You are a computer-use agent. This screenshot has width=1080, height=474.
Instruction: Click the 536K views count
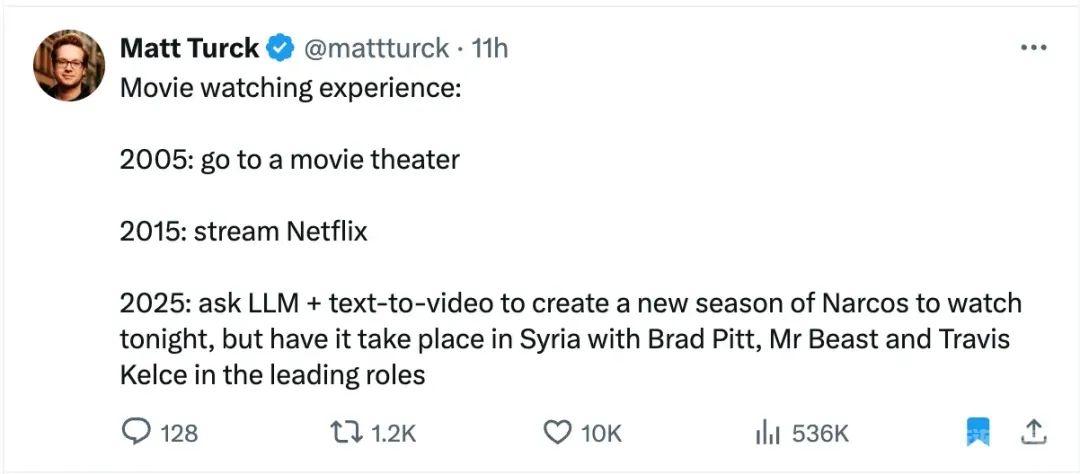point(820,433)
